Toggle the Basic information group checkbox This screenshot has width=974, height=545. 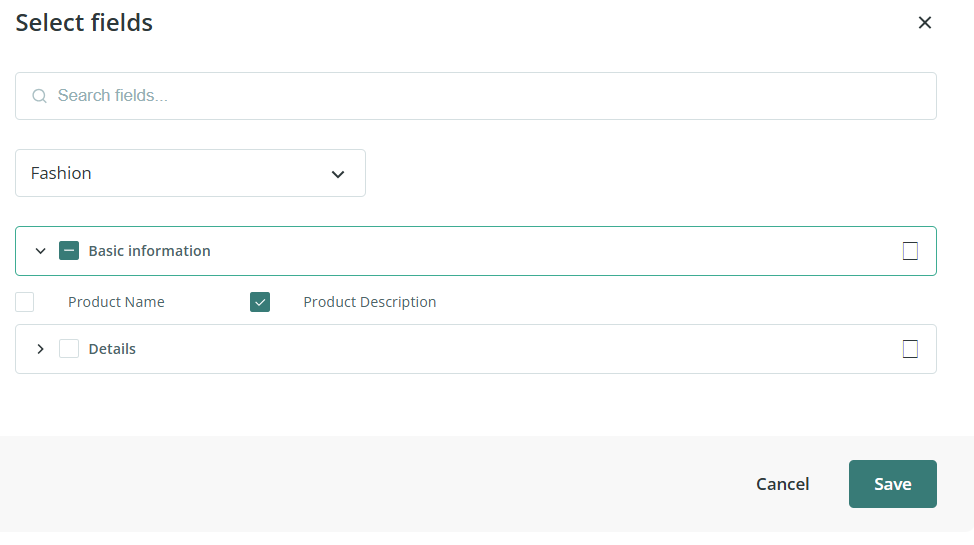tap(69, 251)
